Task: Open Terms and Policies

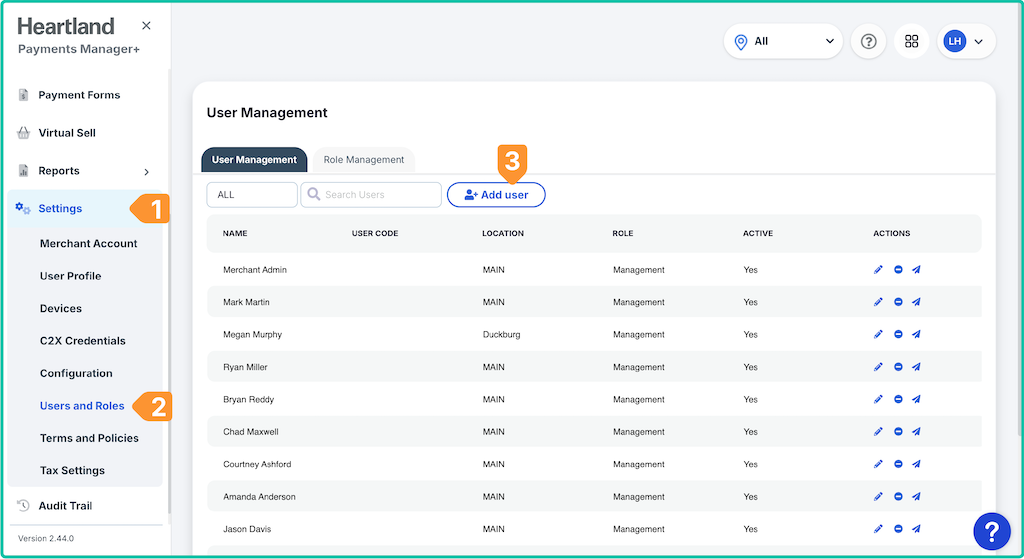Action: [89, 438]
